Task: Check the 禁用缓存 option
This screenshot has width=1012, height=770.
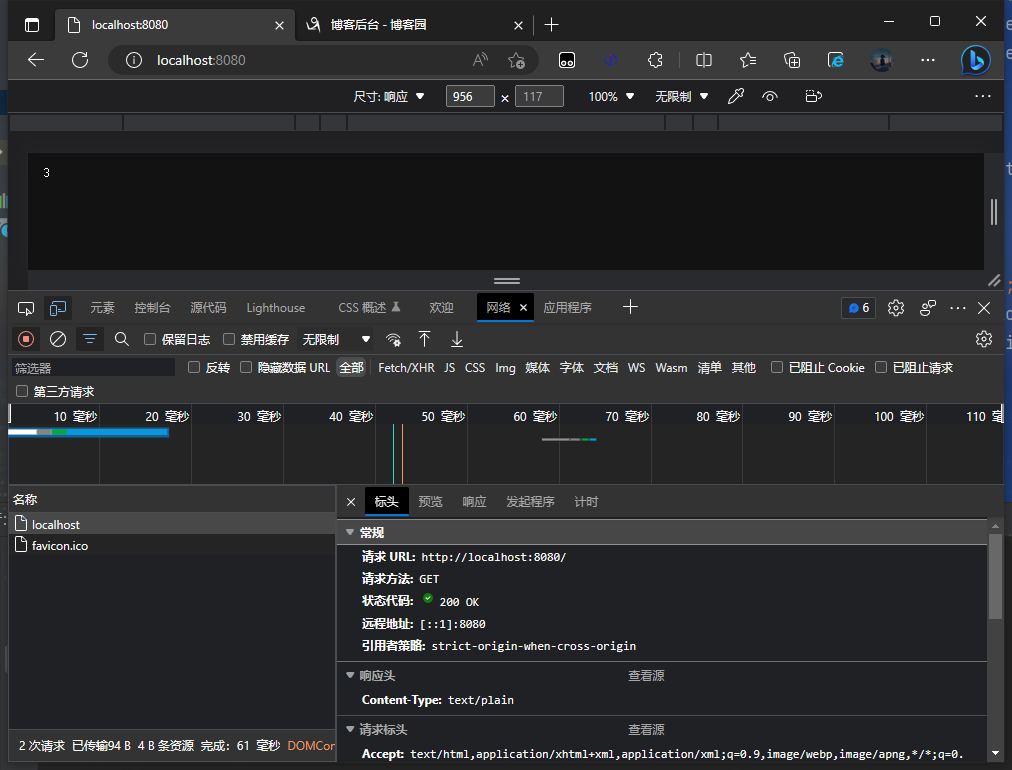Action: 229,339
